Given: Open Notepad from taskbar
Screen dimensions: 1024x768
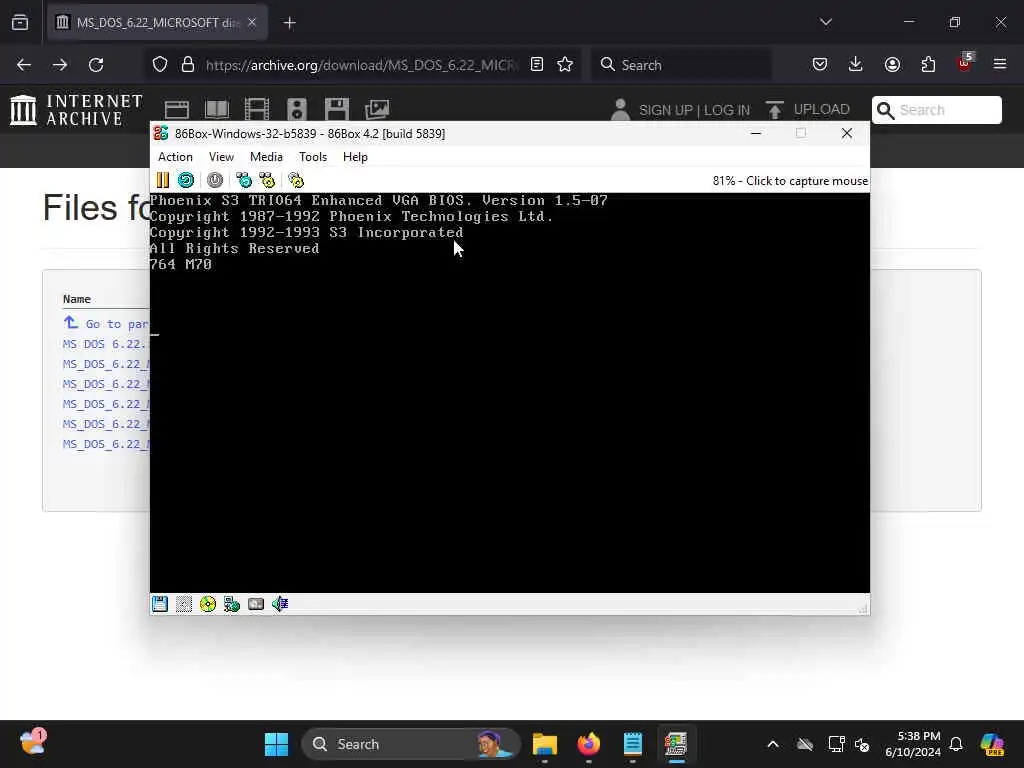Looking at the screenshot, I should 633,744.
